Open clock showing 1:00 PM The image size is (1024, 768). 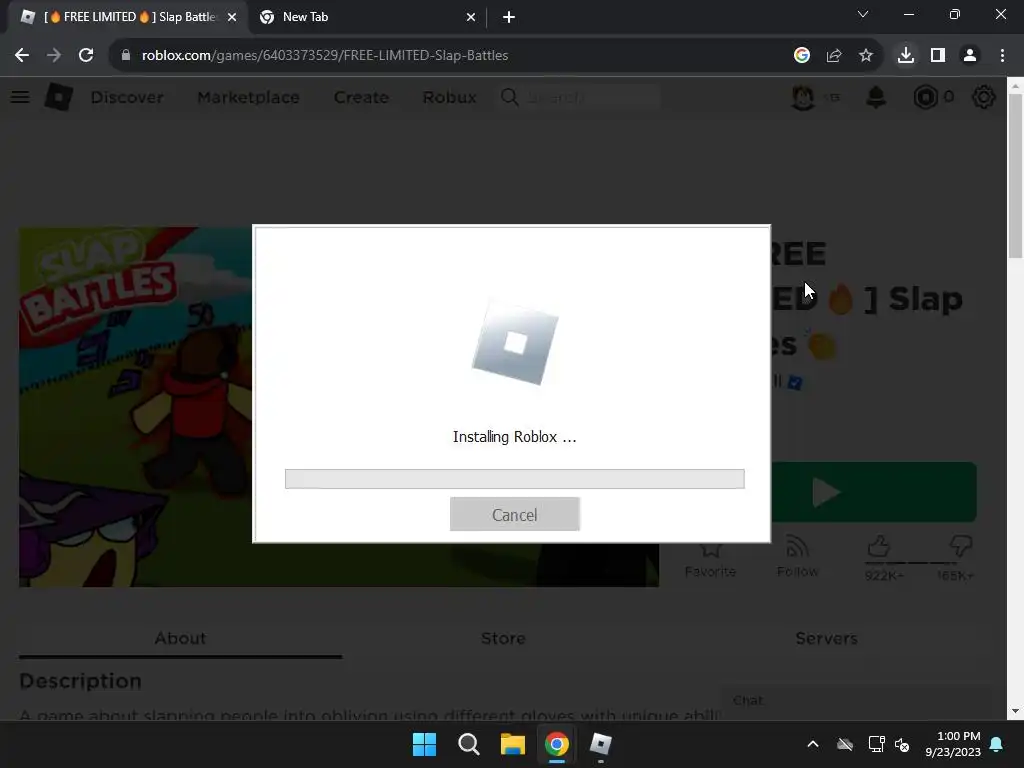tap(953, 744)
